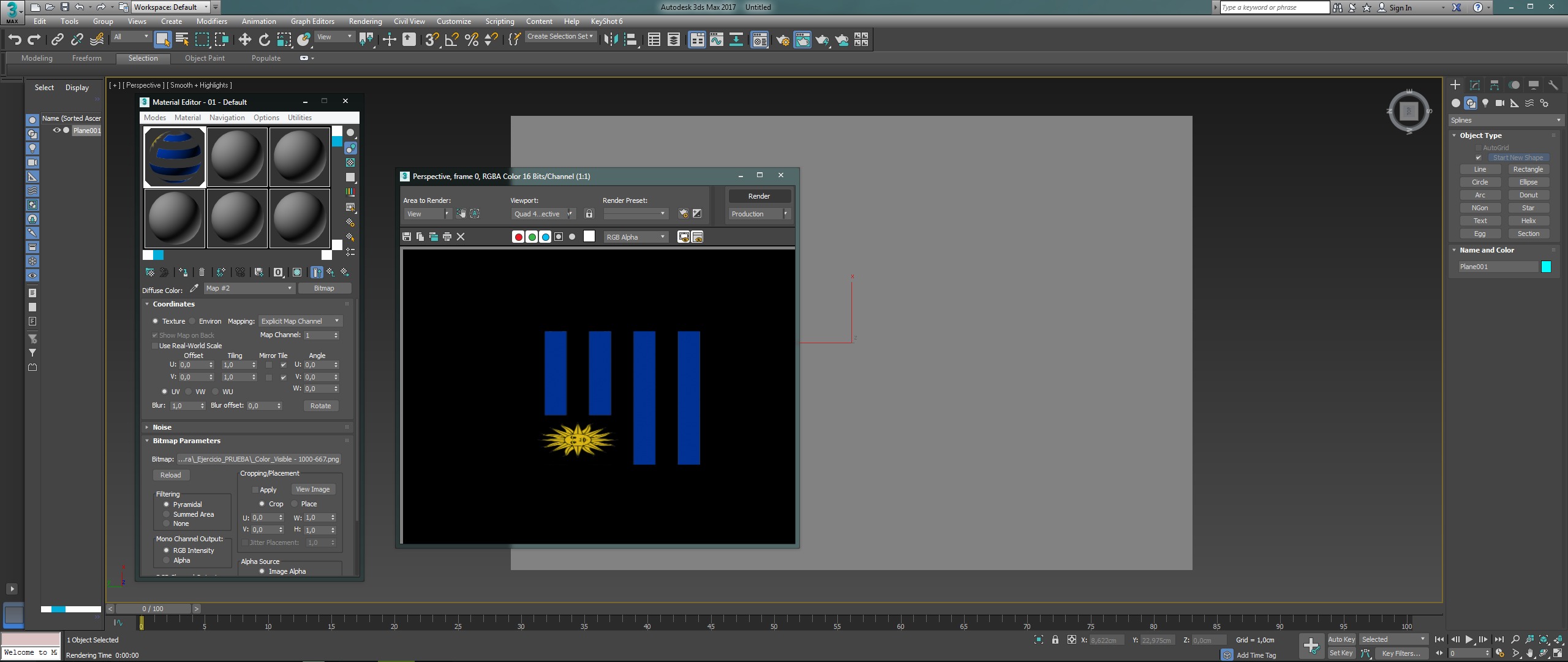Open Render Setup teapot icon
The width and height of the screenshot is (1568, 662).
tap(782, 40)
